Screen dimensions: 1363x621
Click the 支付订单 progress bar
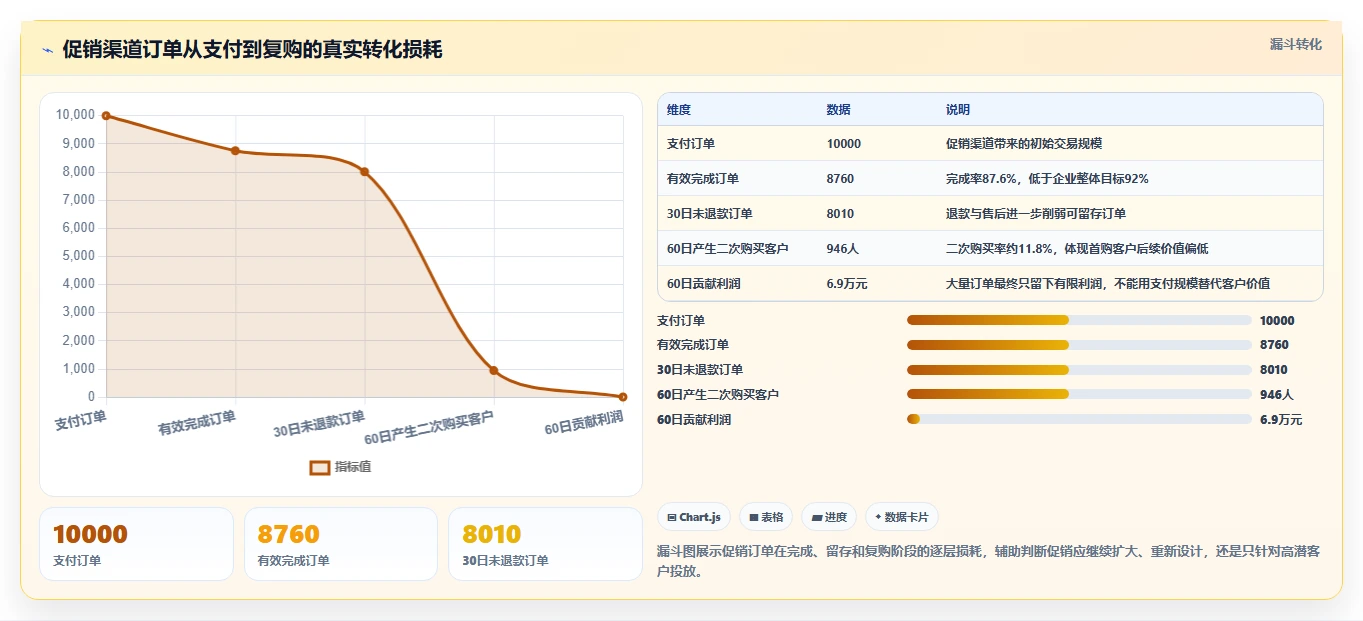coord(1079,320)
